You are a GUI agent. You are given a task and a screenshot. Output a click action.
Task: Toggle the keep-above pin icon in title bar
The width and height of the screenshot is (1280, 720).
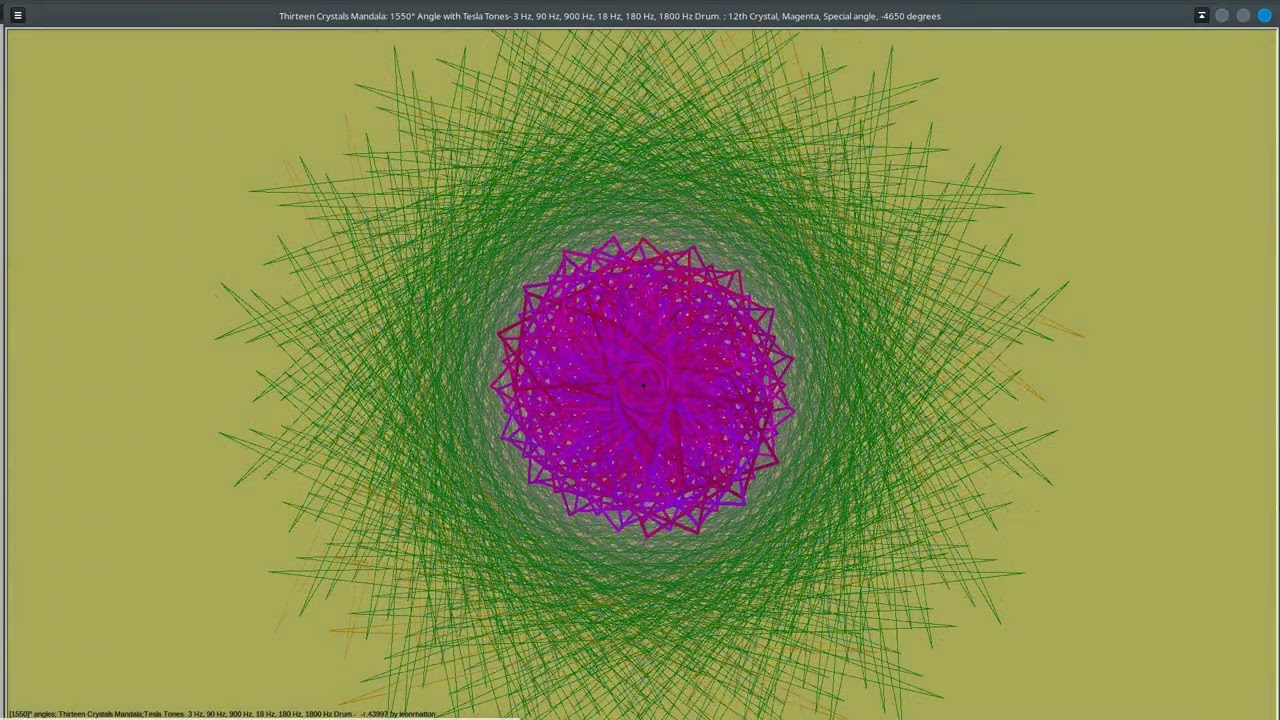[x=1201, y=16]
